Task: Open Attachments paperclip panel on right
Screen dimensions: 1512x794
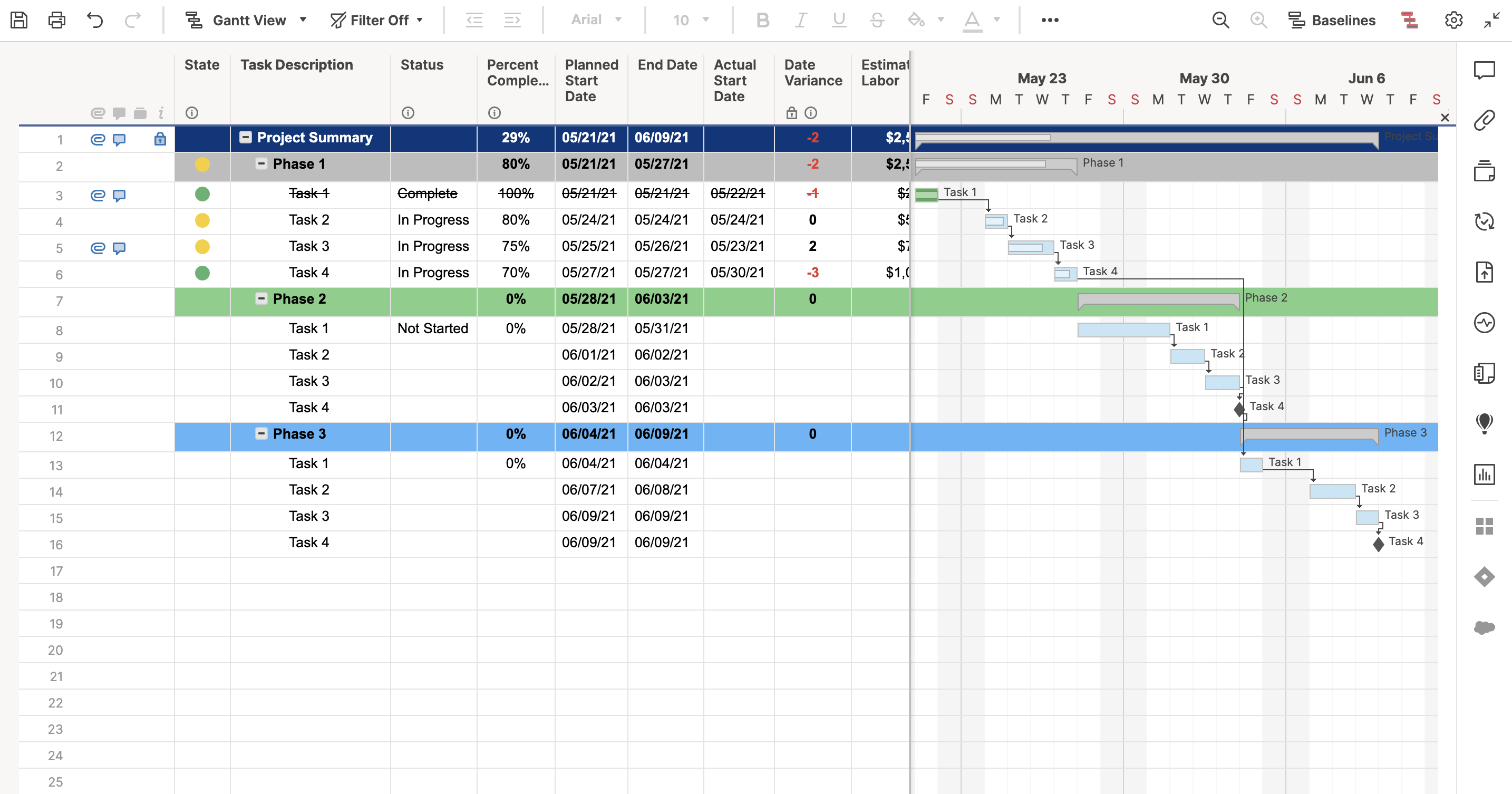Action: (1484, 120)
